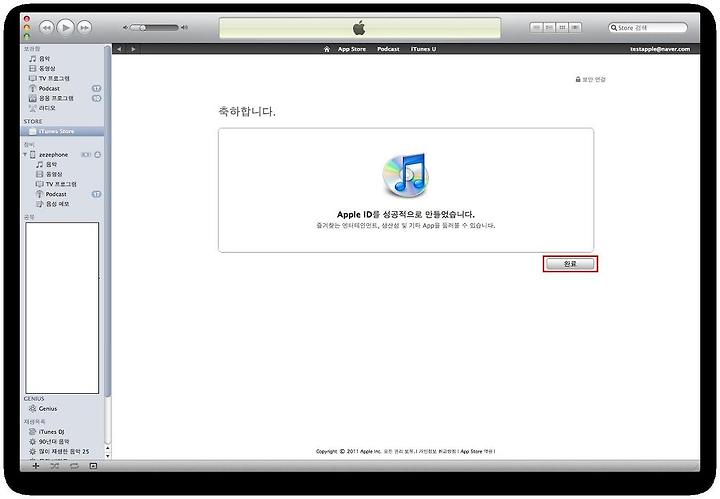This screenshot has width=720, height=499.
Task: Click the Apple logo status display
Action: coord(360,28)
